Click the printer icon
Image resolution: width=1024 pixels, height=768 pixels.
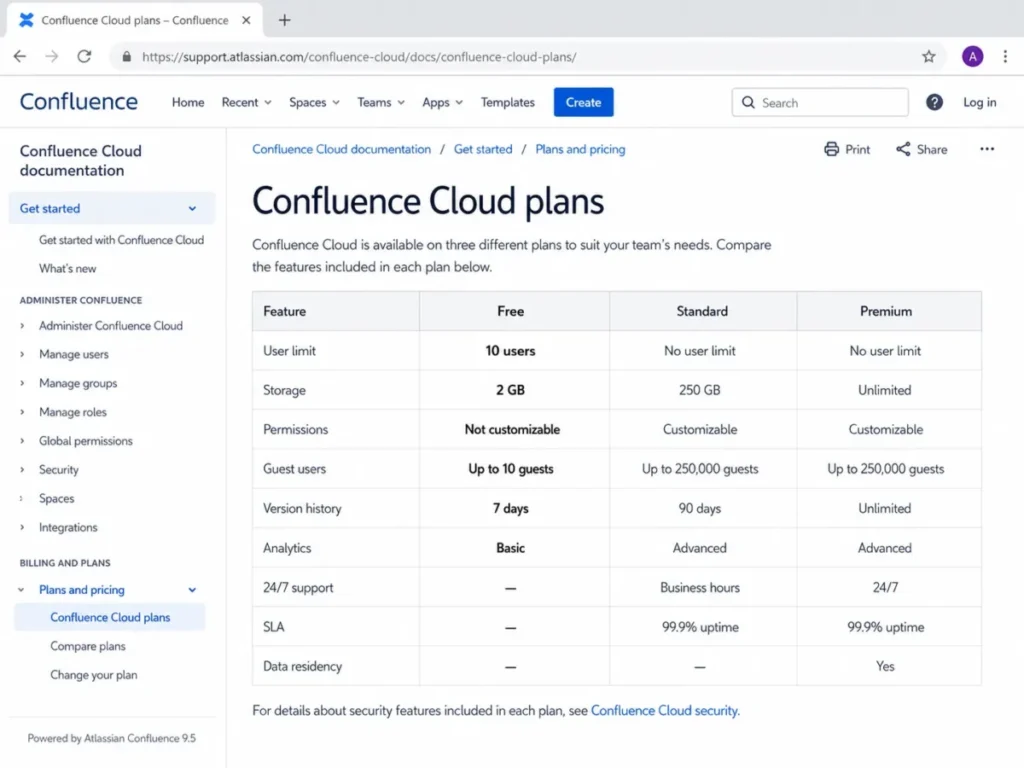pyautogui.click(x=831, y=149)
